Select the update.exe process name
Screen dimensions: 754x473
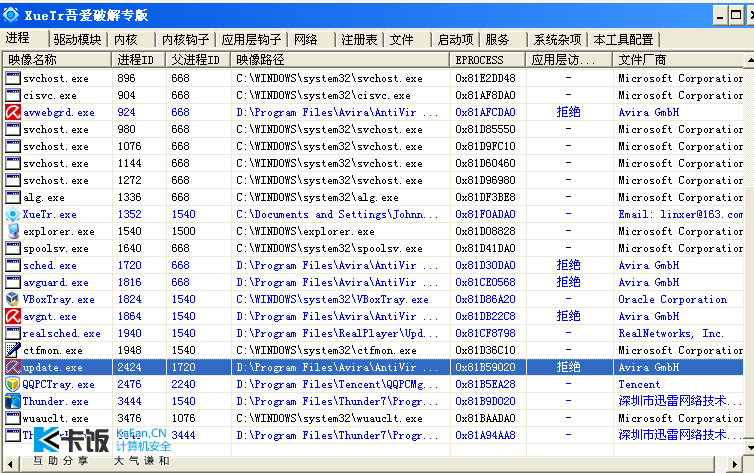(x=52, y=368)
